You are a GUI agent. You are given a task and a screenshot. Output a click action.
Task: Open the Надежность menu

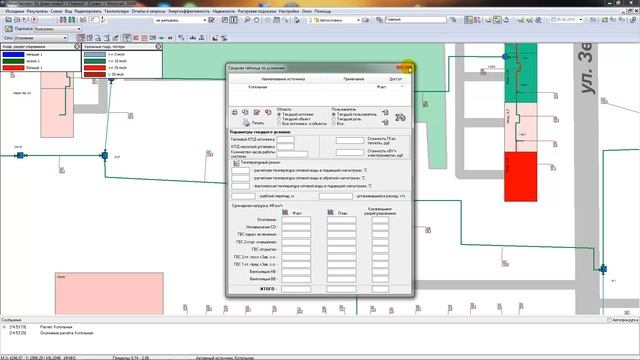pos(224,11)
